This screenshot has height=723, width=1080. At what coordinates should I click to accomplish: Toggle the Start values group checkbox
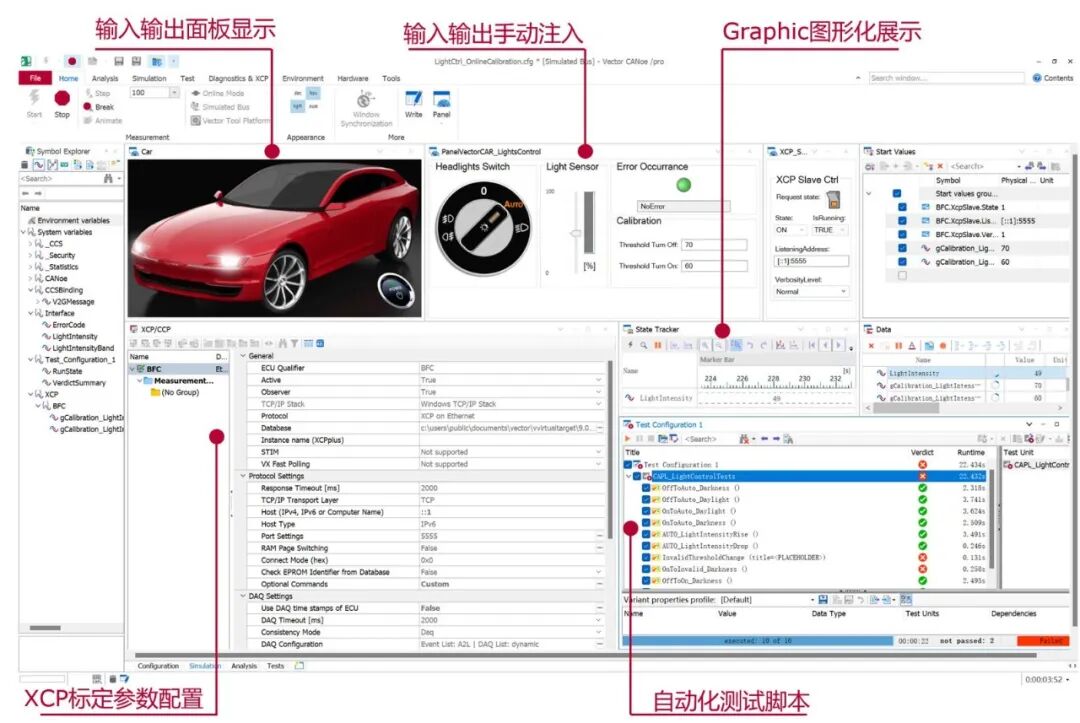pos(897,194)
